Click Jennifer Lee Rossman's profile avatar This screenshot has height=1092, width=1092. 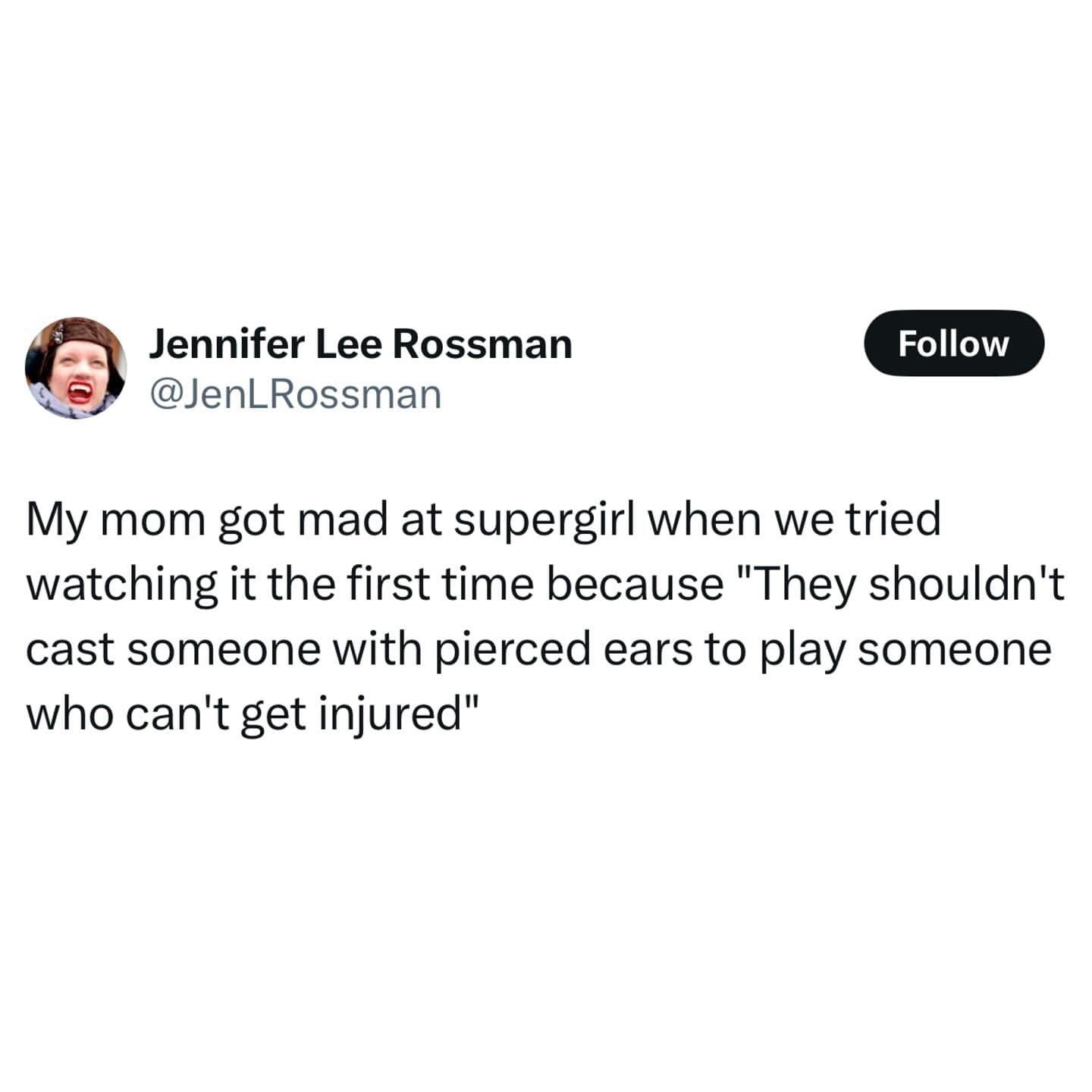[76, 368]
